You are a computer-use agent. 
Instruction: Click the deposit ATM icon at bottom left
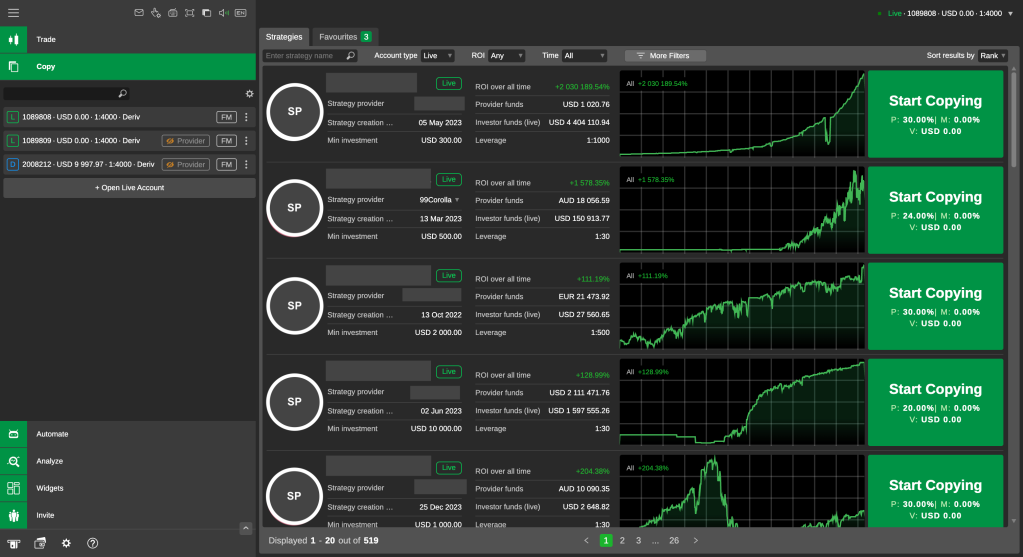click(x=13, y=543)
